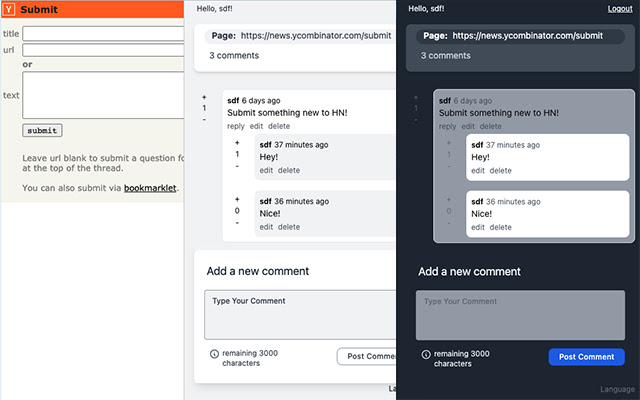The width and height of the screenshot is (640, 400).
Task: Click the dark panel "Type Your Comment" box
Action: [x=520, y=315]
